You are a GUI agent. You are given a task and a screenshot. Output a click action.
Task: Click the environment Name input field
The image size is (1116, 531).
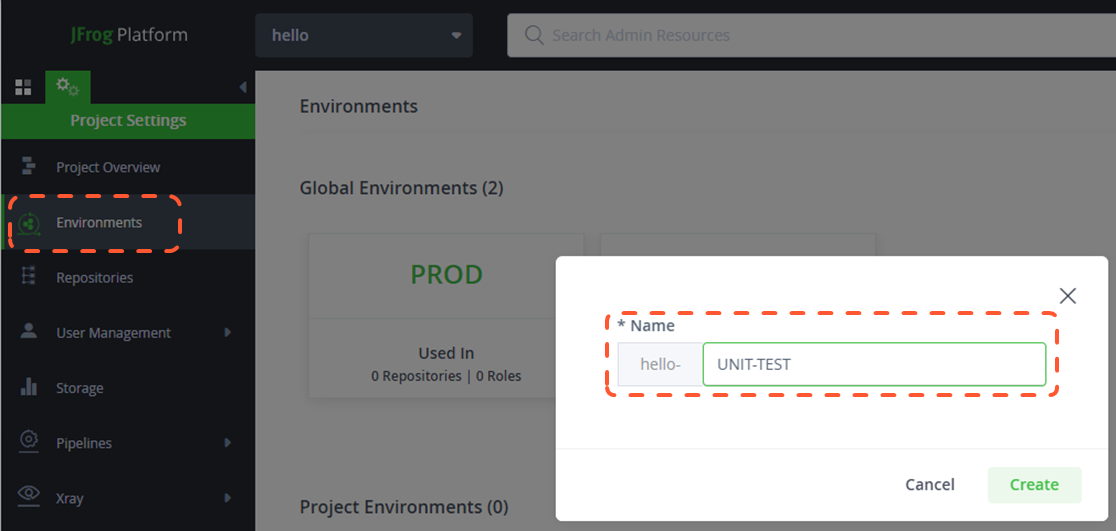(873, 364)
